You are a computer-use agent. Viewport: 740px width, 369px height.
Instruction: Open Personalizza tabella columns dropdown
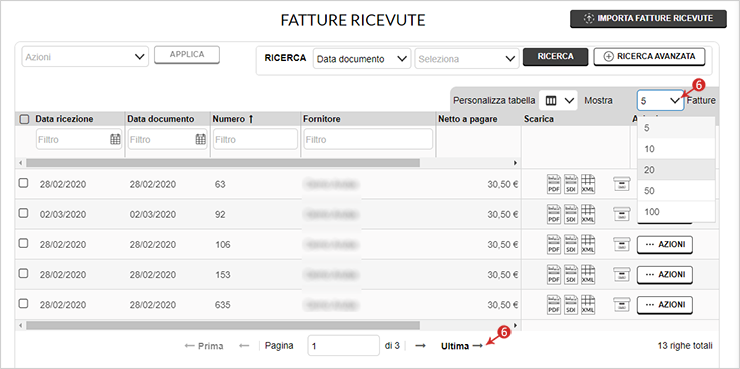(x=559, y=101)
